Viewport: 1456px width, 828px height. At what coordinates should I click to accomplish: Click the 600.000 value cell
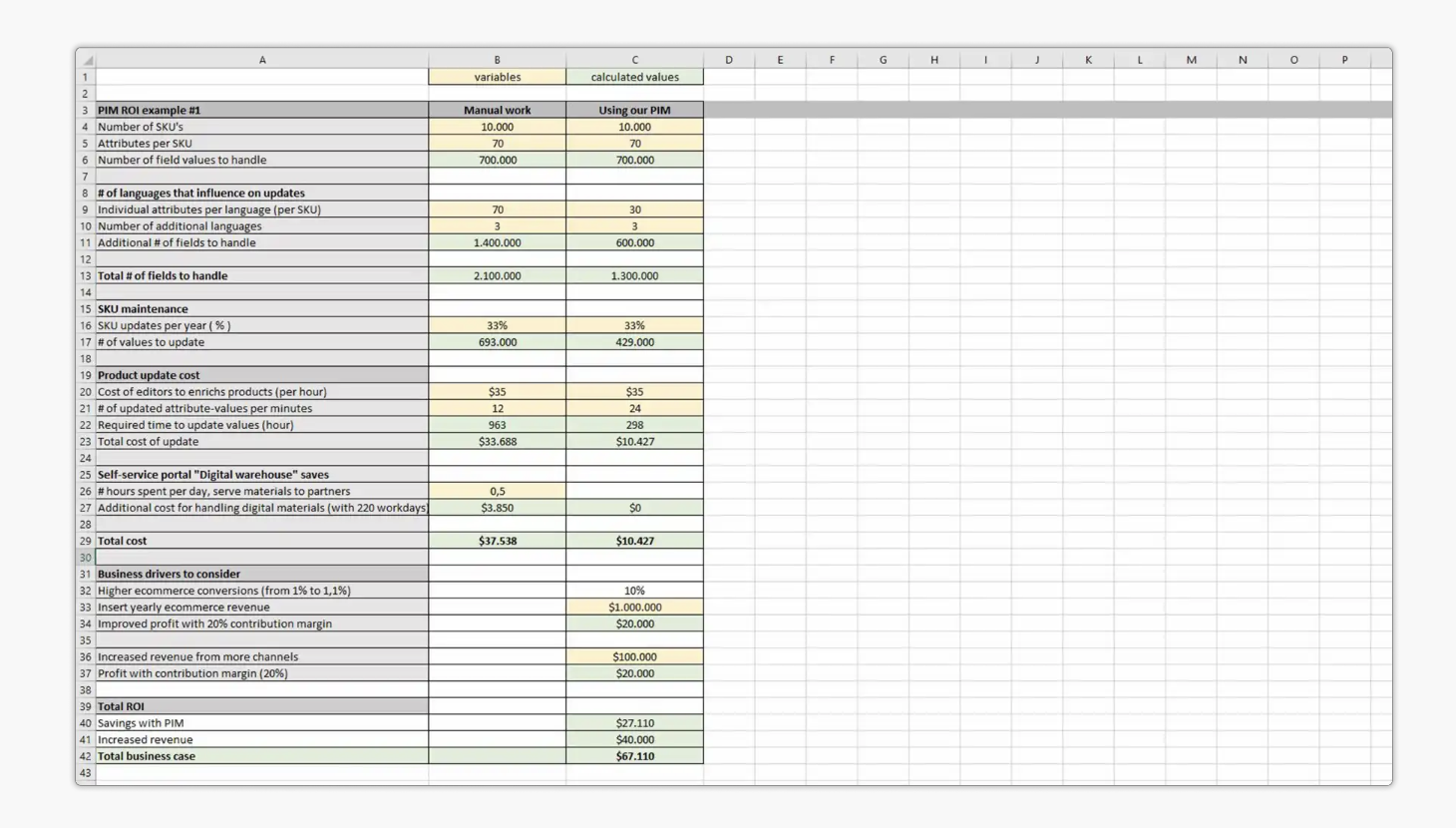coord(634,242)
